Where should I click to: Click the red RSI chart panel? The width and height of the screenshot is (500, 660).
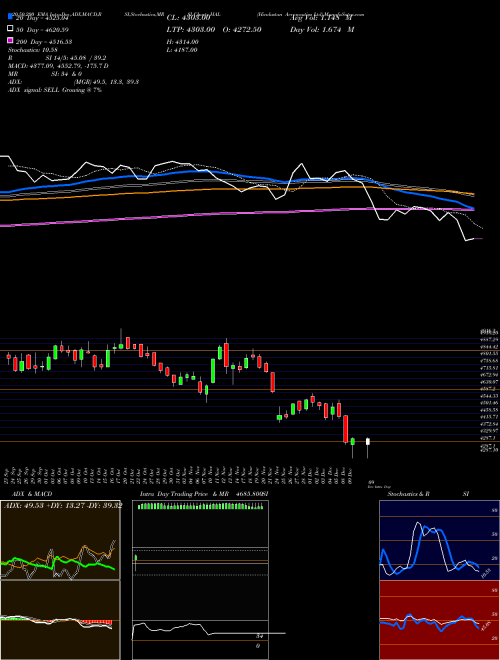tap(439, 620)
